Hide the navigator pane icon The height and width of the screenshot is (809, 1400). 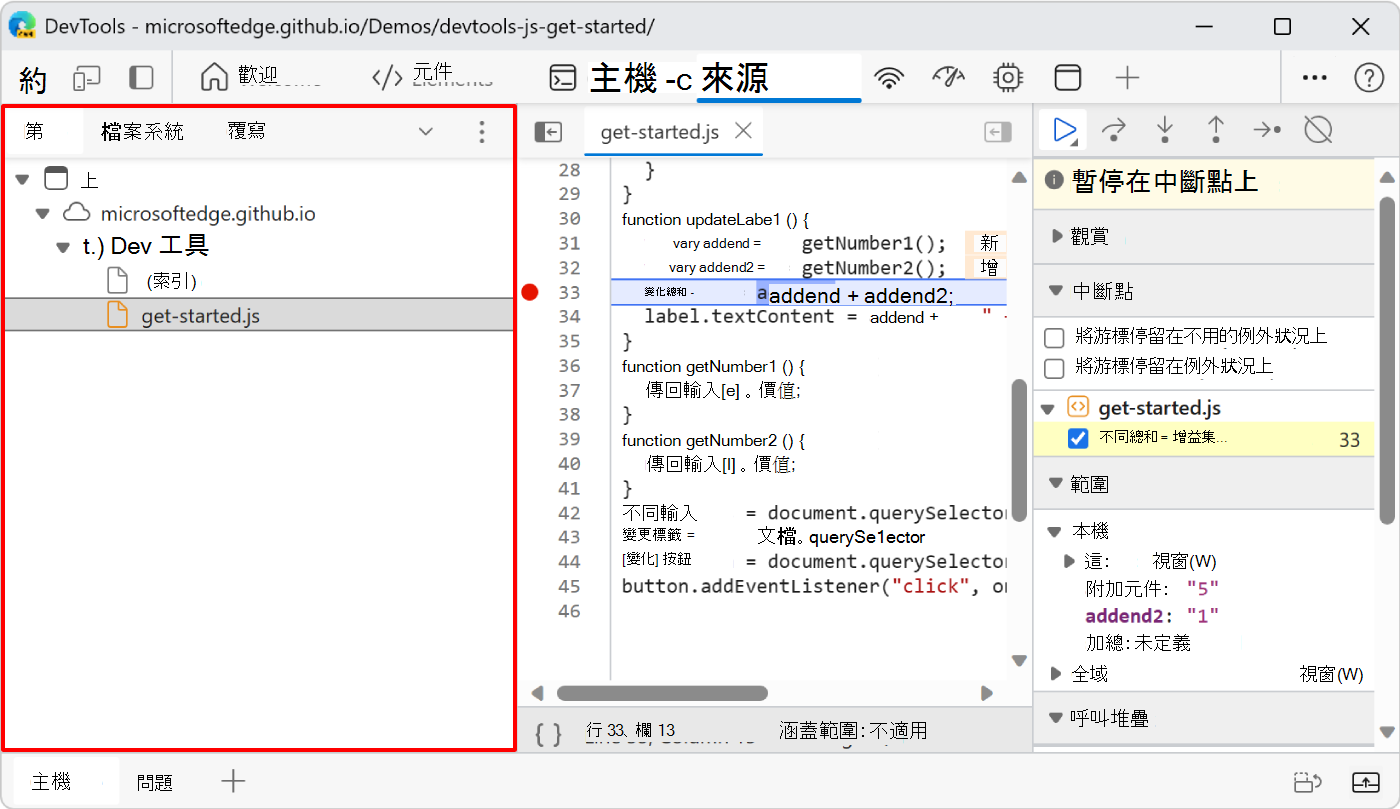[x=548, y=132]
